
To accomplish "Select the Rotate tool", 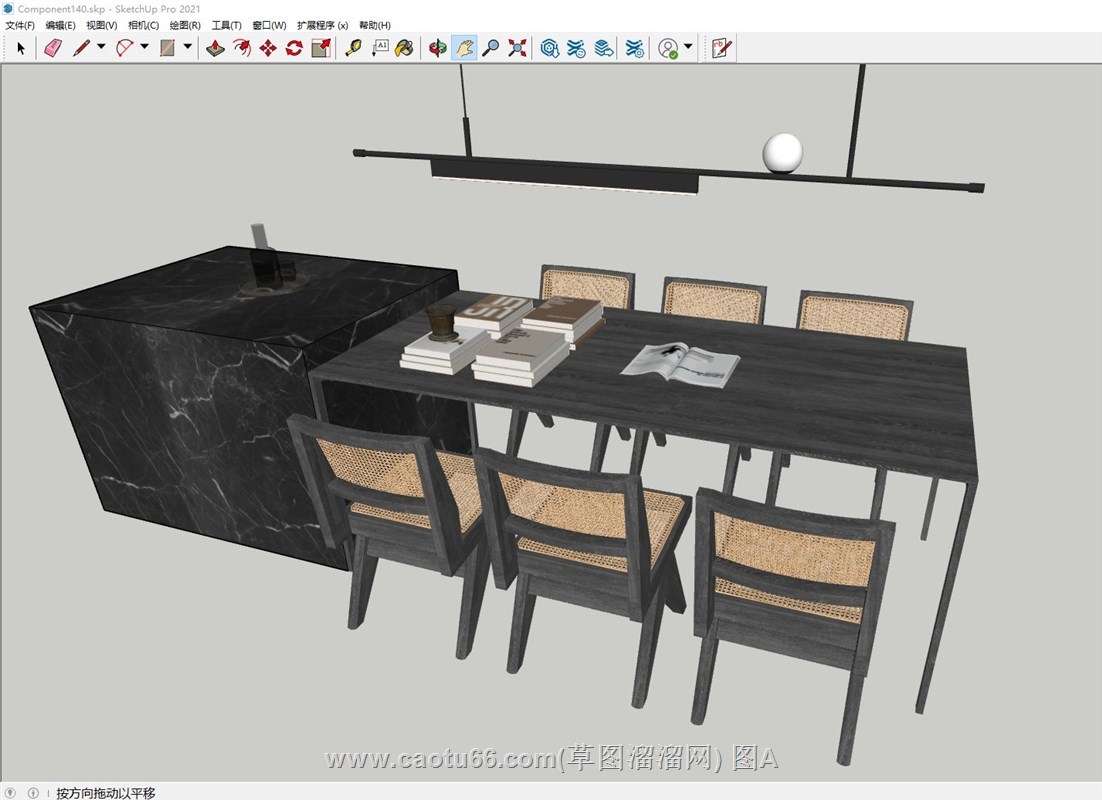I will pos(294,47).
